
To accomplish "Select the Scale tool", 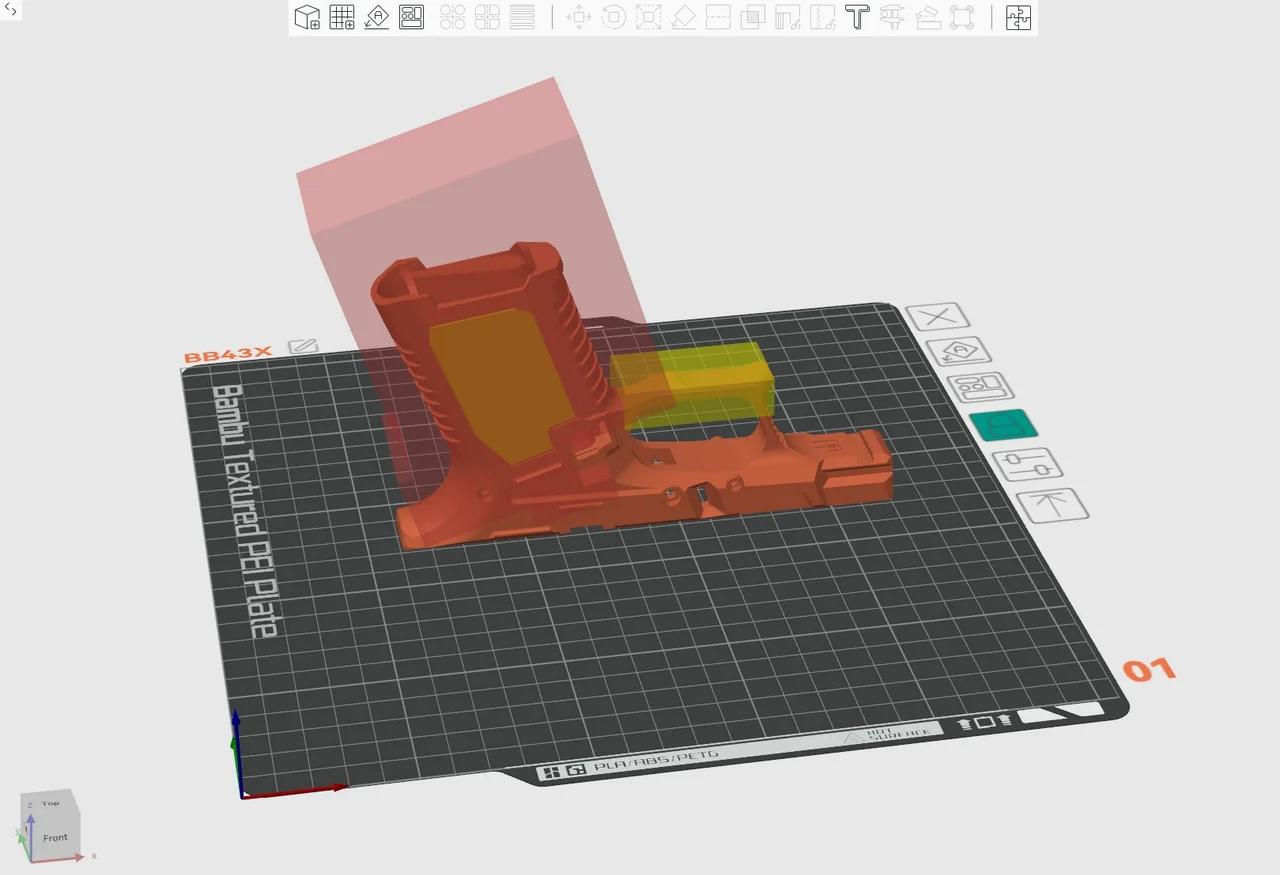I will click(x=649, y=17).
